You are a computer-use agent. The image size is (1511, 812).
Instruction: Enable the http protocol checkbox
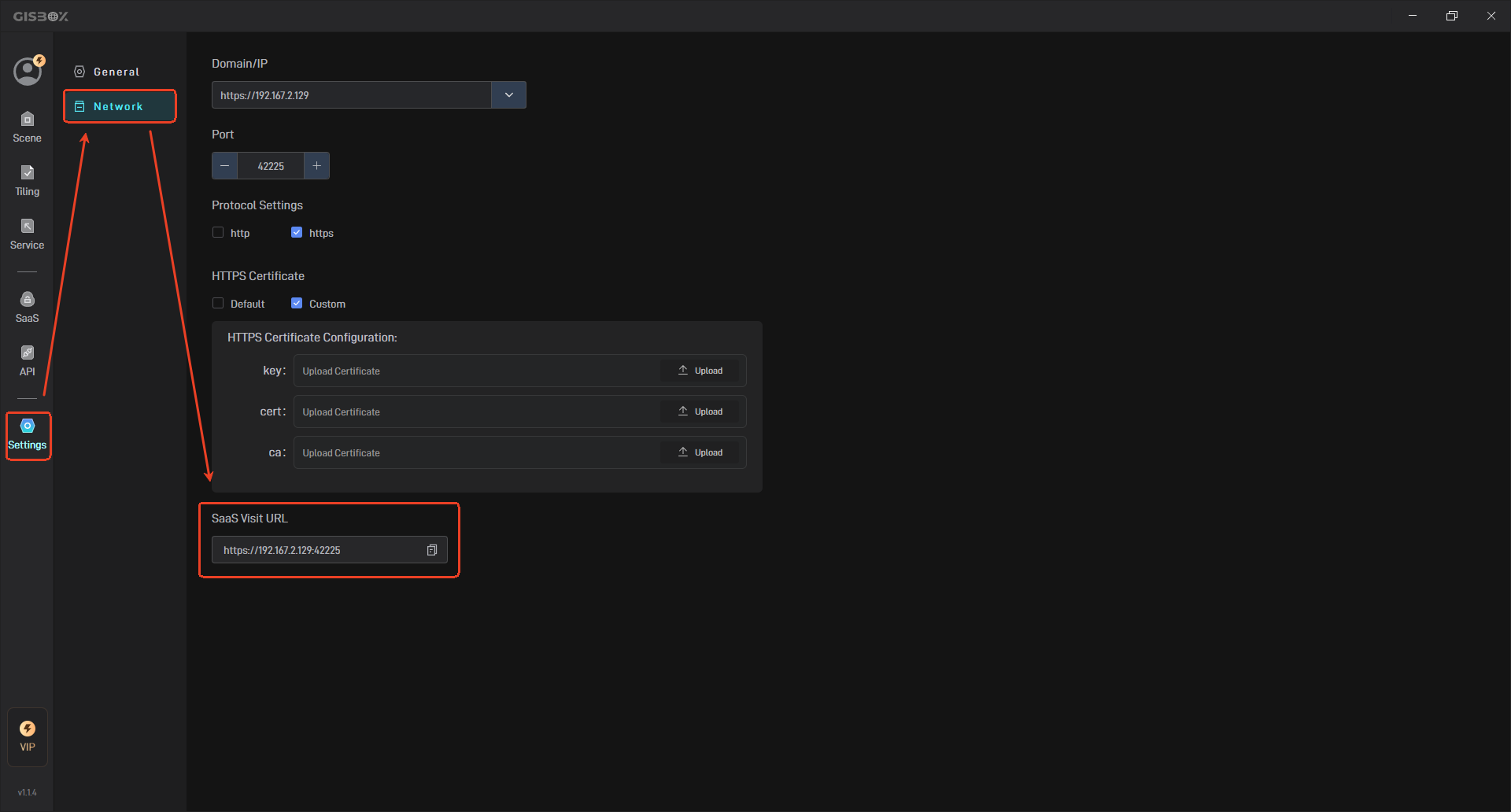pos(218,232)
